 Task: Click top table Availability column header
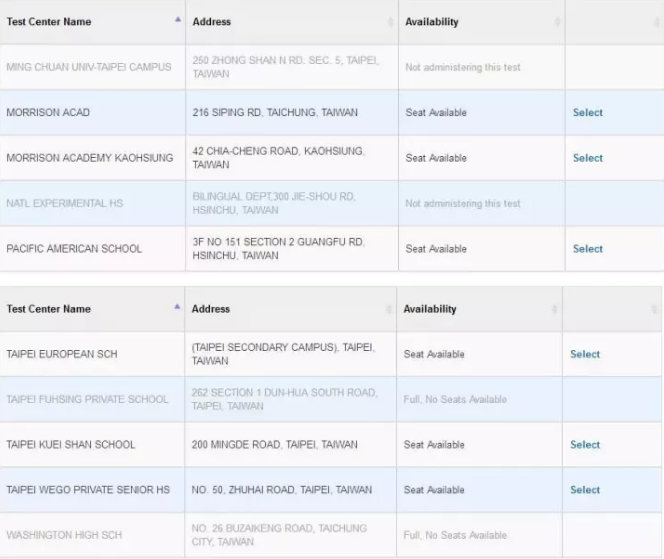(x=432, y=22)
